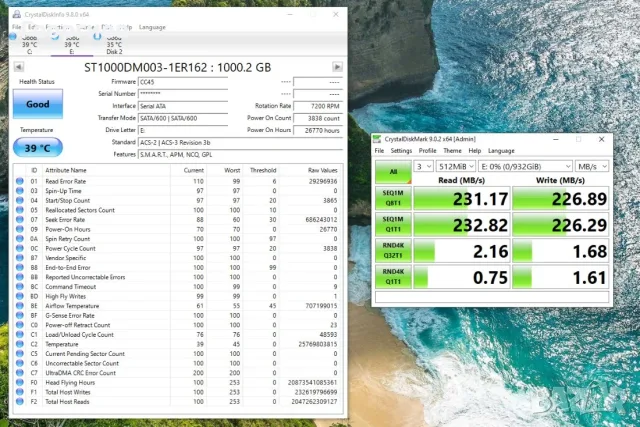640x427 pixels.
Task: Click the status circle beside Power-On Hours
Action: click(20, 229)
